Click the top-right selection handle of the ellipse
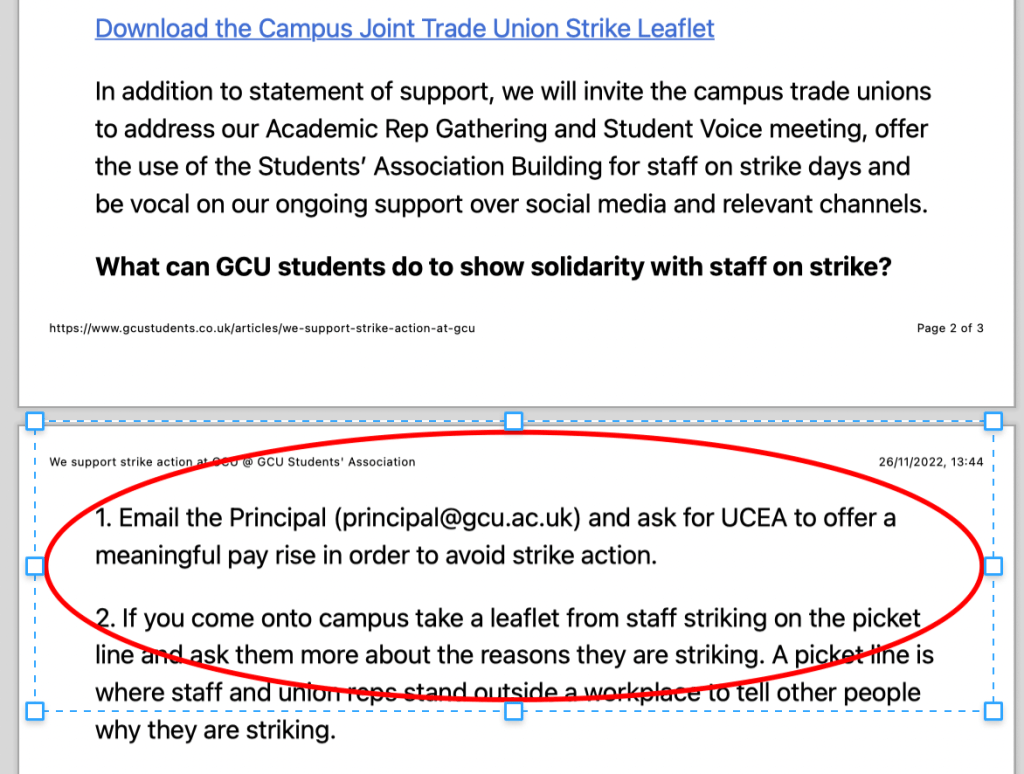The height and width of the screenshot is (774, 1024). tap(993, 421)
